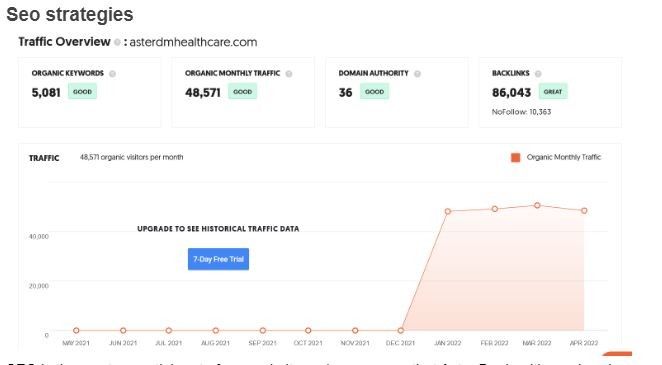The height and width of the screenshot is (365, 662).
Task: Click the GOOD badge beside 48,571
Action: [x=243, y=92]
